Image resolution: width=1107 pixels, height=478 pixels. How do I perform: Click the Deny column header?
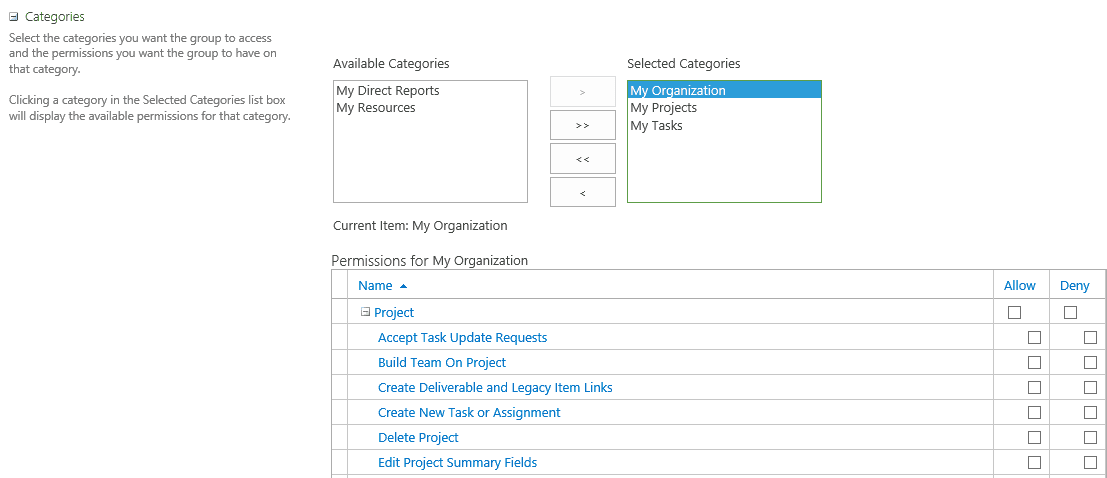[x=1075, y=285]
